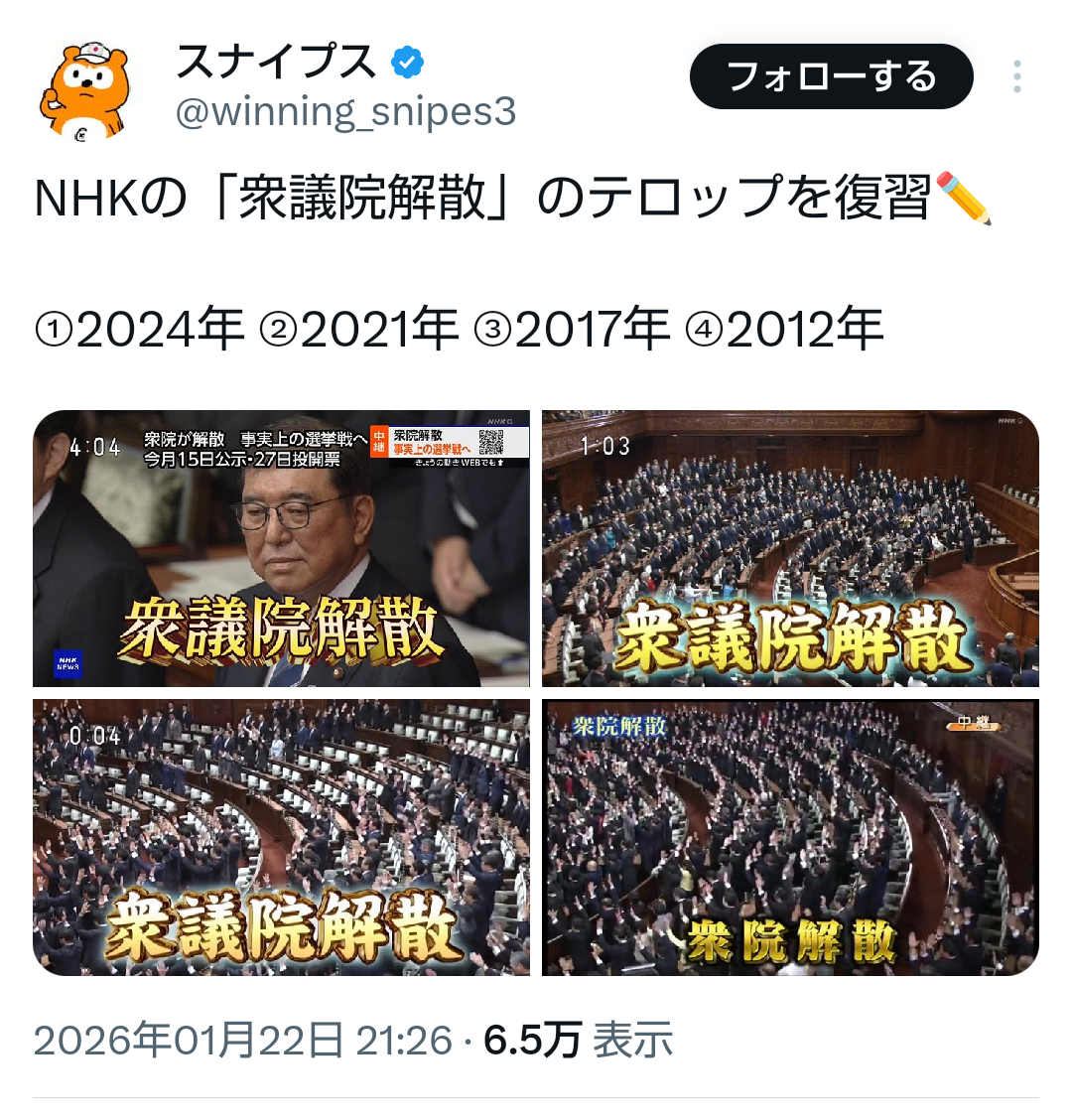Open the 2024 衆議院解散 top-left image

point(281,548)
